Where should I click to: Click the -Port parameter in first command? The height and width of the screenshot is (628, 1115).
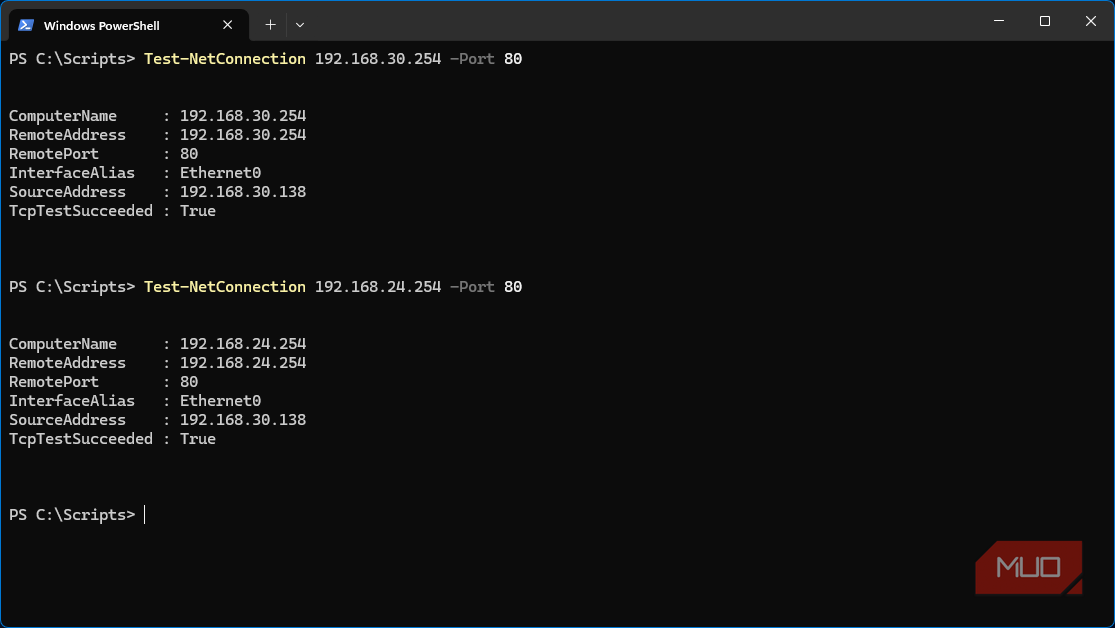pyautogui.click(x=472, y=58)
